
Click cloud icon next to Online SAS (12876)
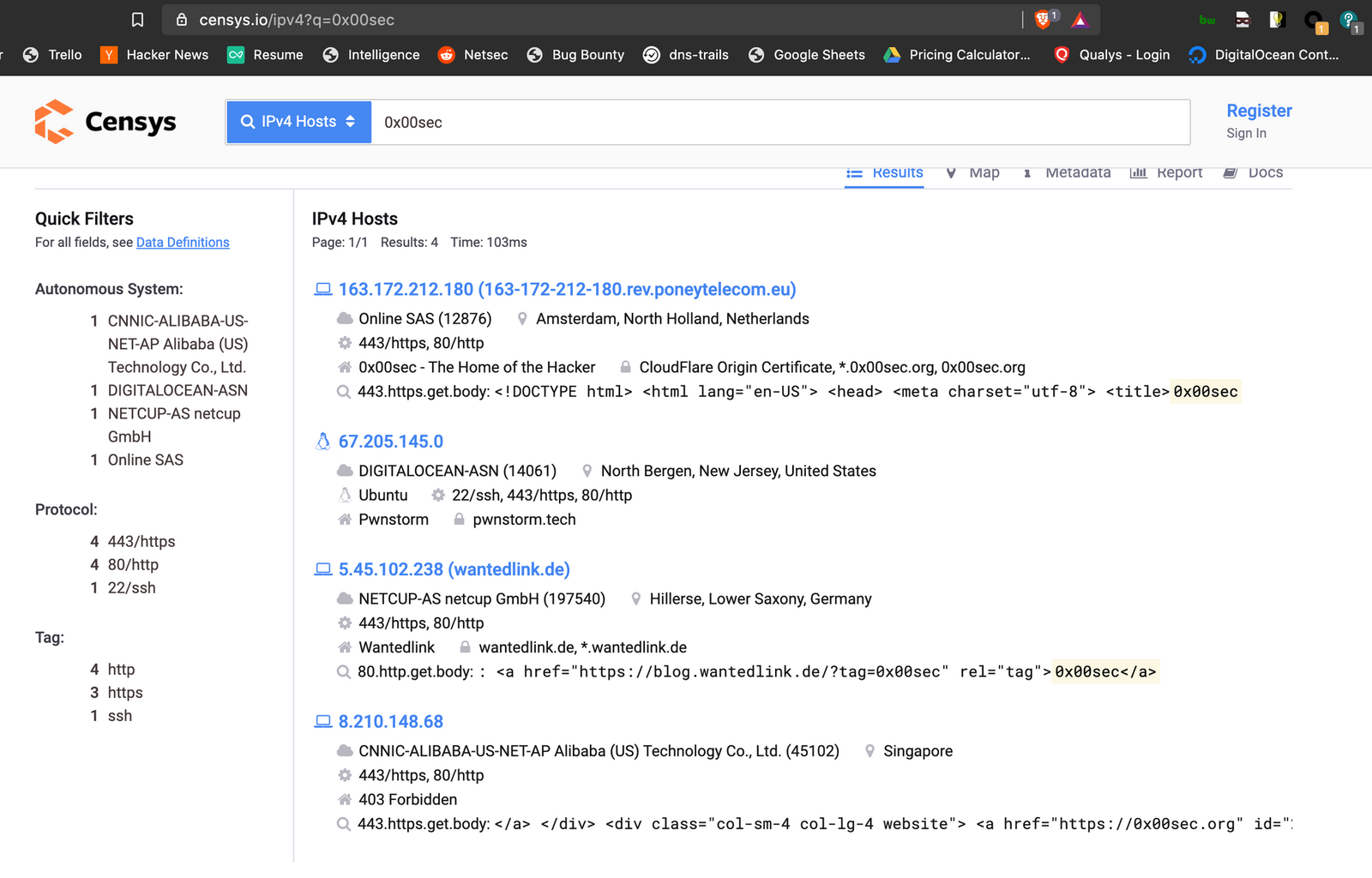[345, 319]
